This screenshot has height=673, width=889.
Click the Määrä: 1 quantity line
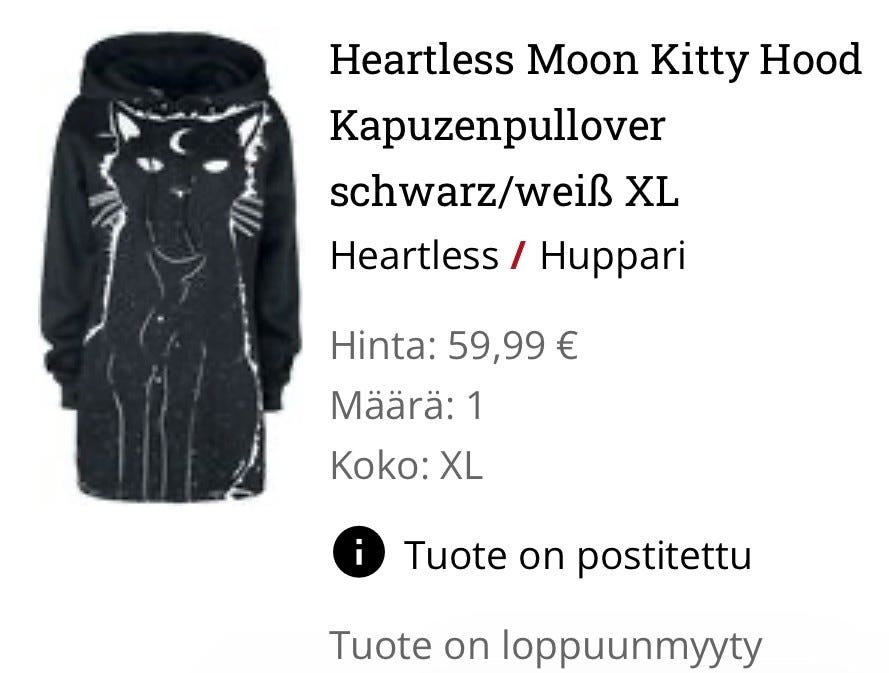[x=407, y=405]
